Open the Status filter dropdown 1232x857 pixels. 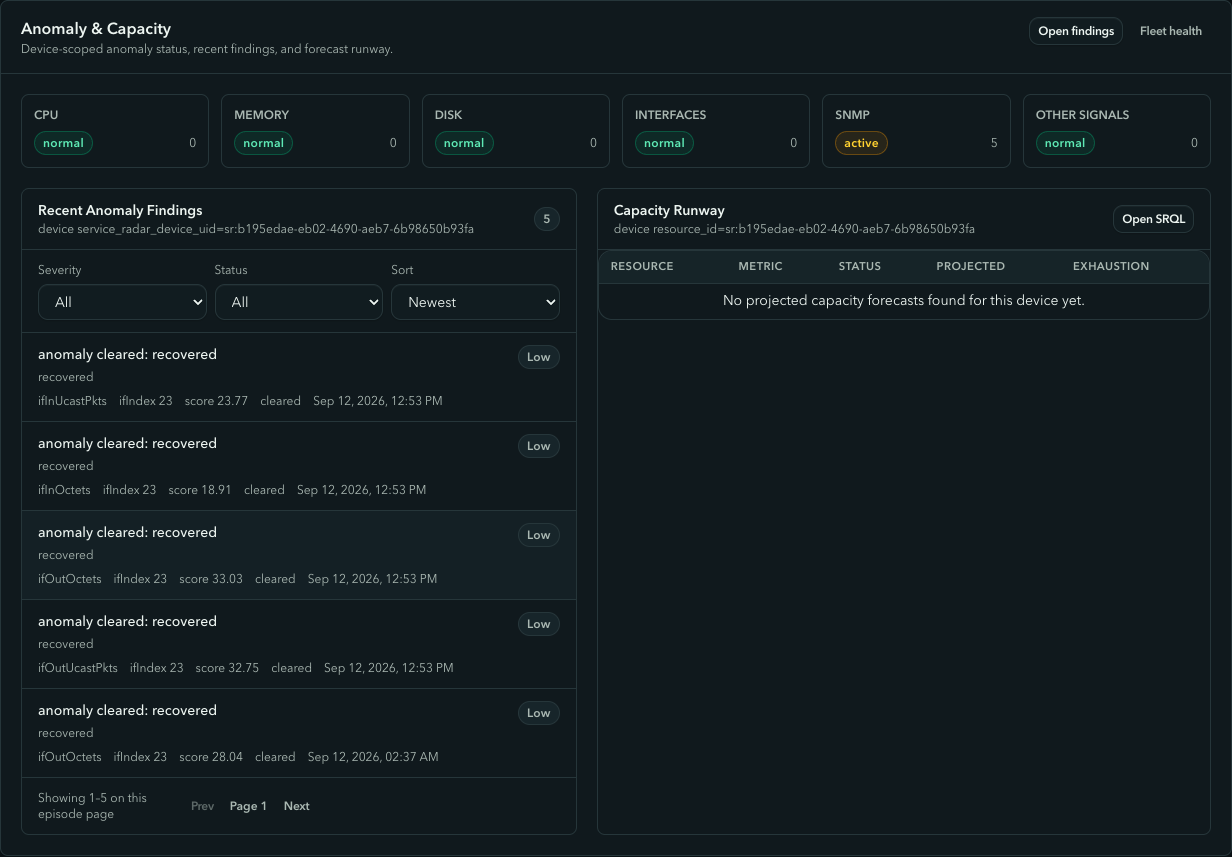(x=299, y=302)
